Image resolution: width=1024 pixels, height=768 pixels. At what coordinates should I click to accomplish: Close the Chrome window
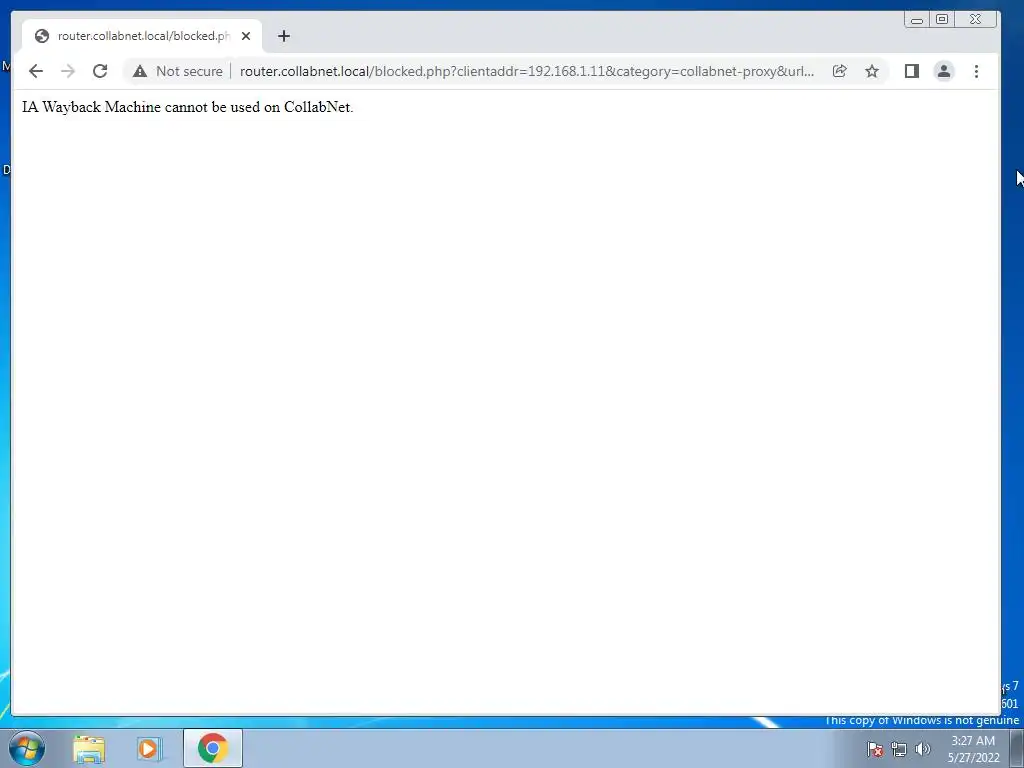tap(976, 20)
